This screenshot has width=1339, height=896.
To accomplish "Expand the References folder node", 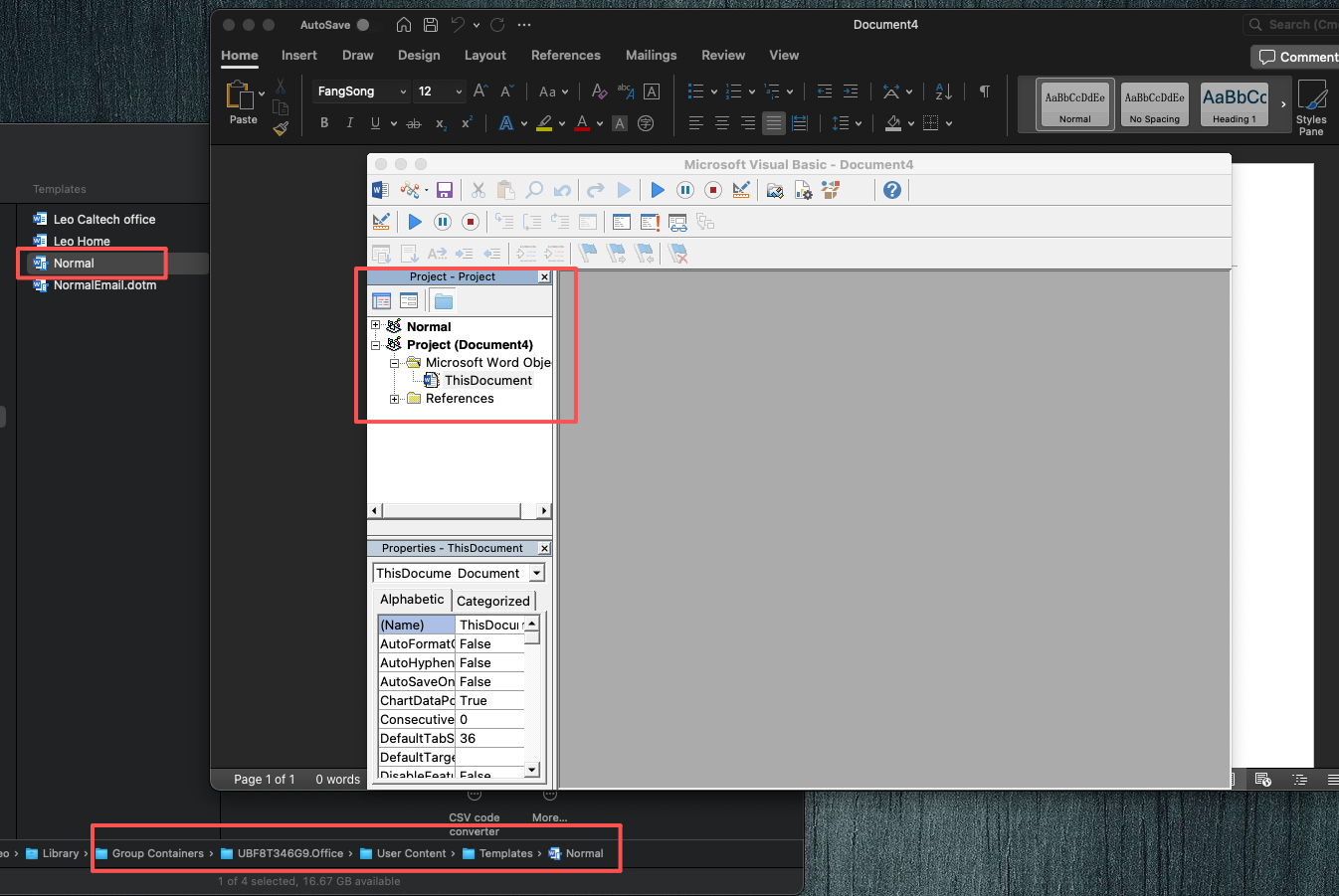I will tap(395, 399).
